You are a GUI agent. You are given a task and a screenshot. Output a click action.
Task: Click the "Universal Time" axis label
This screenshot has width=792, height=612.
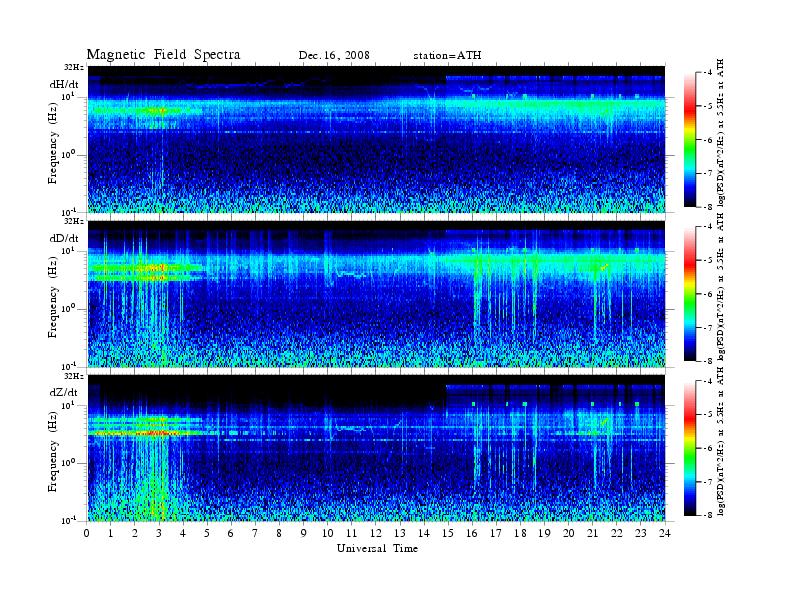tap(377, 548)
